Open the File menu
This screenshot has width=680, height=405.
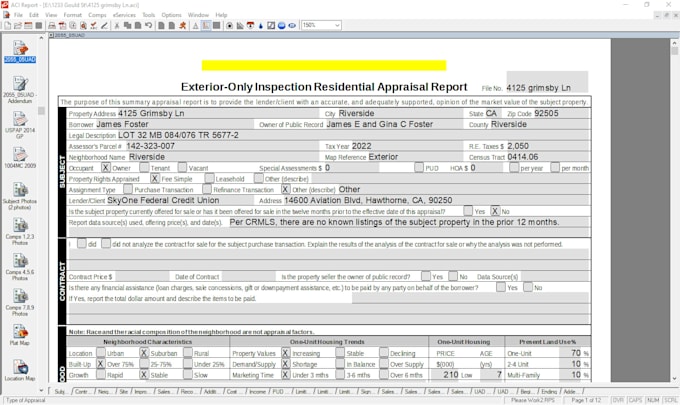click(x=18, y=15)
